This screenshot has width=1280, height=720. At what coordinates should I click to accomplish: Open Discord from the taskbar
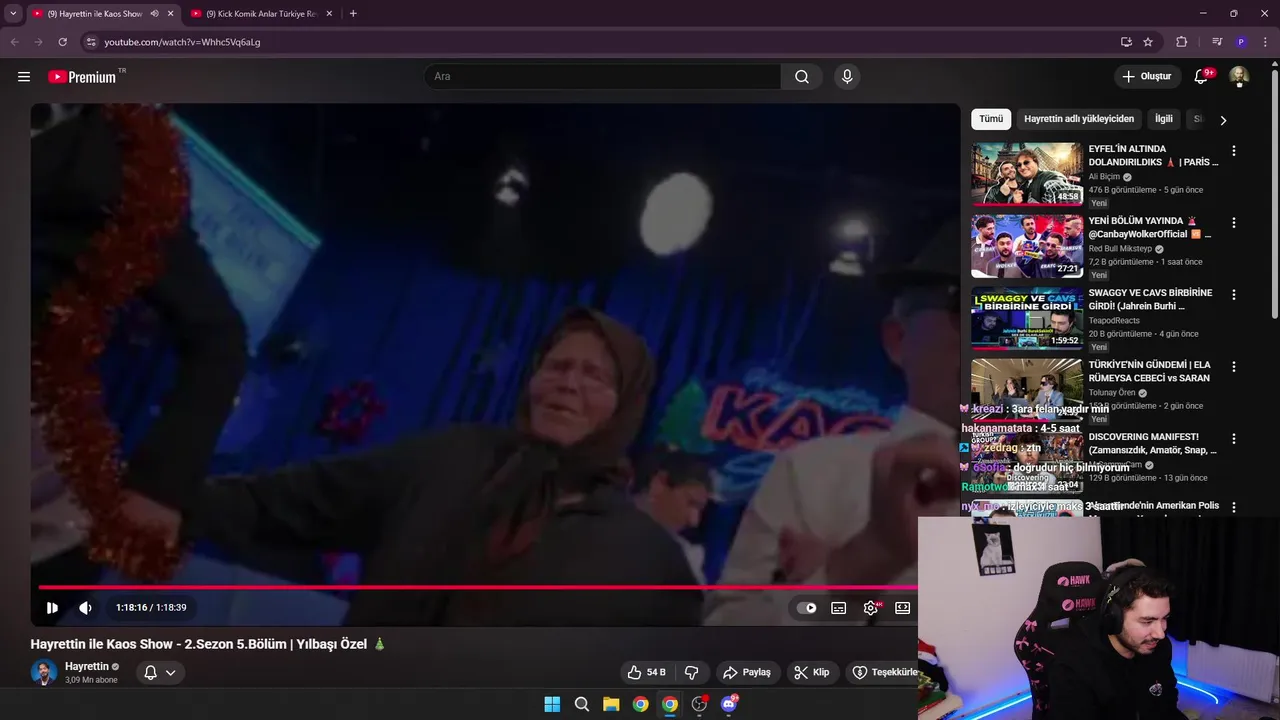(x=729, y=704)
